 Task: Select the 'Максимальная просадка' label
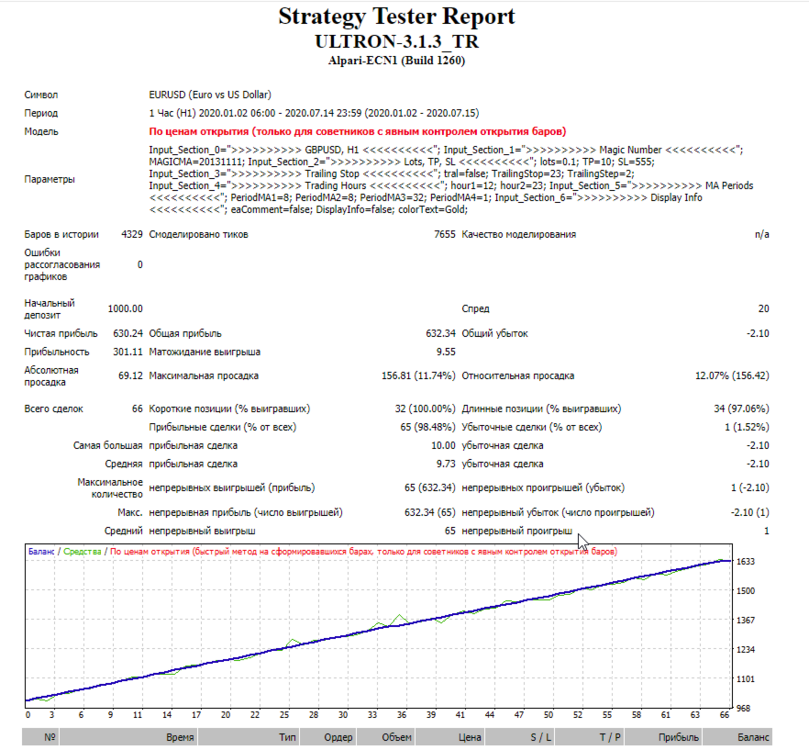204,376
